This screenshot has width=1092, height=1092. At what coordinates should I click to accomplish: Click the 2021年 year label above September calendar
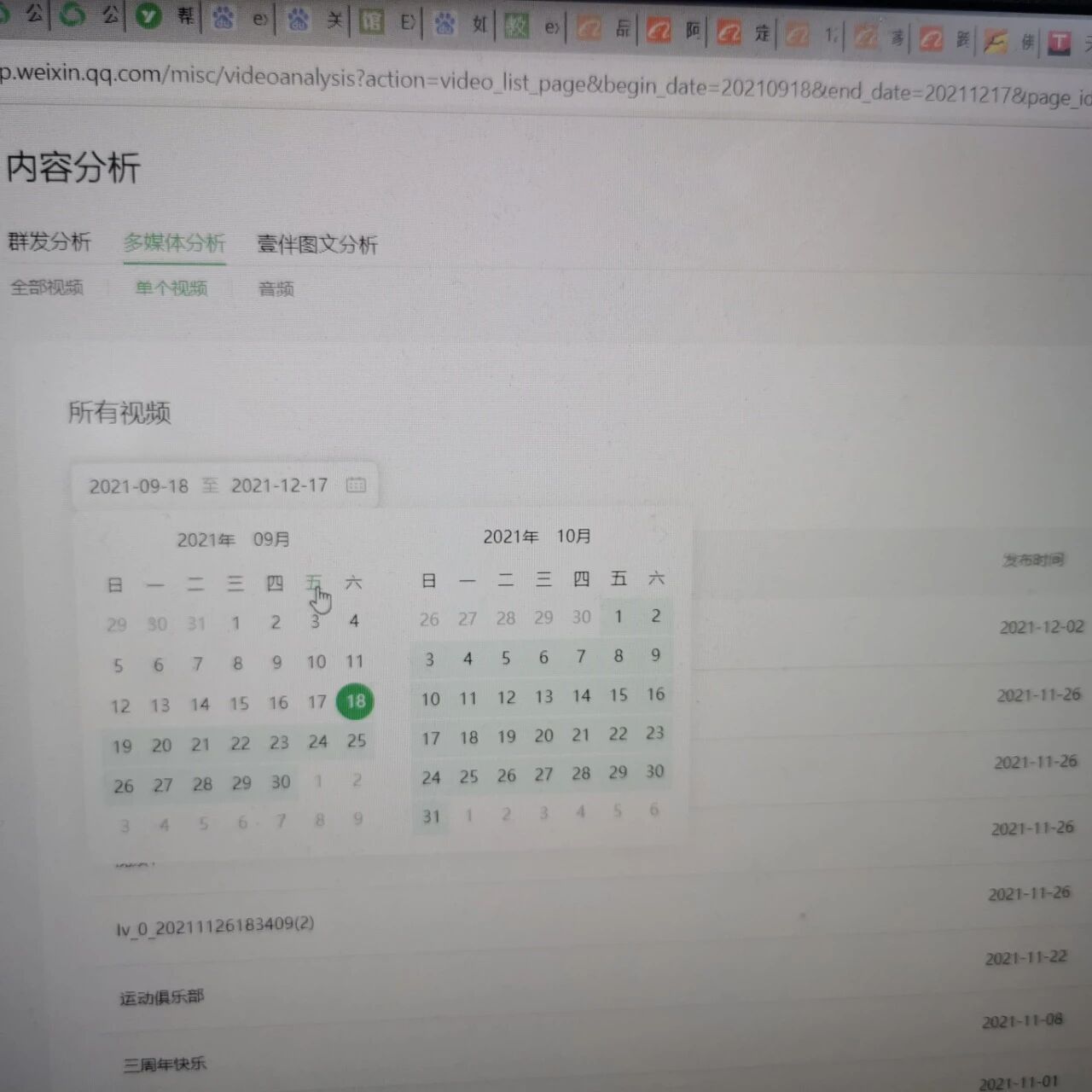(x=206, y=540)
